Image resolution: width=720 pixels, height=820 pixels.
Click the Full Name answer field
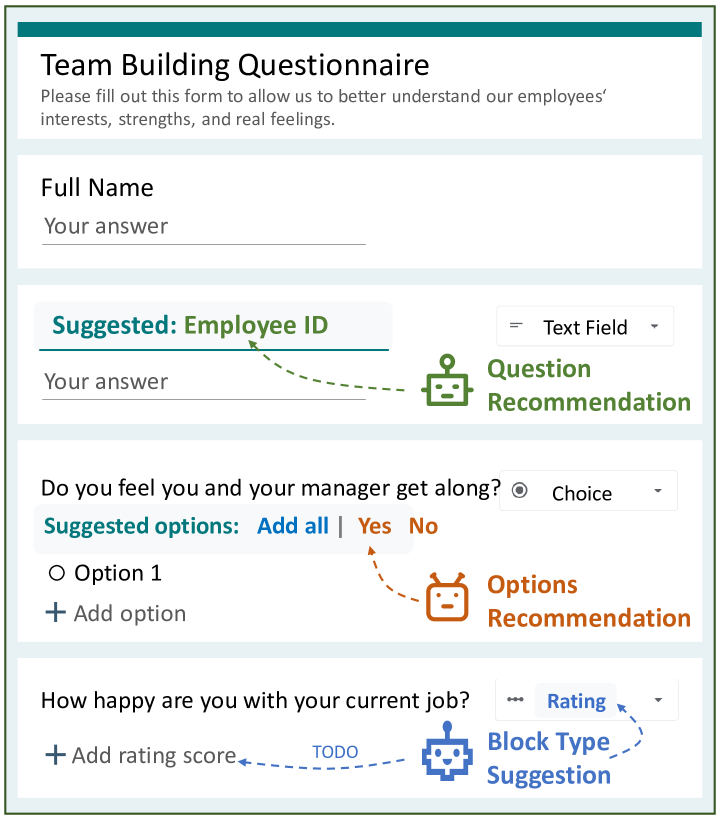[204, 228]
